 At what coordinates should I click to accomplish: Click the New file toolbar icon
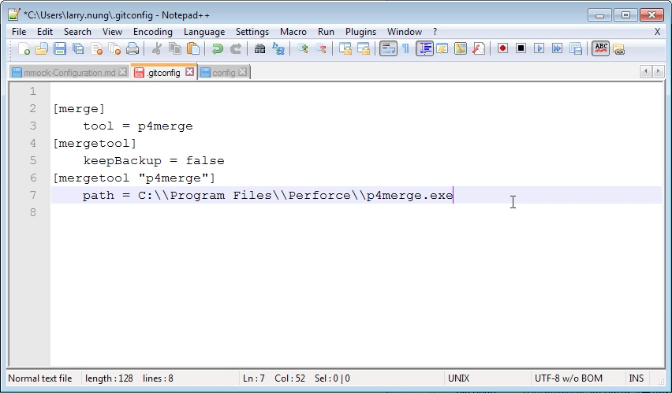pos(24,49)
